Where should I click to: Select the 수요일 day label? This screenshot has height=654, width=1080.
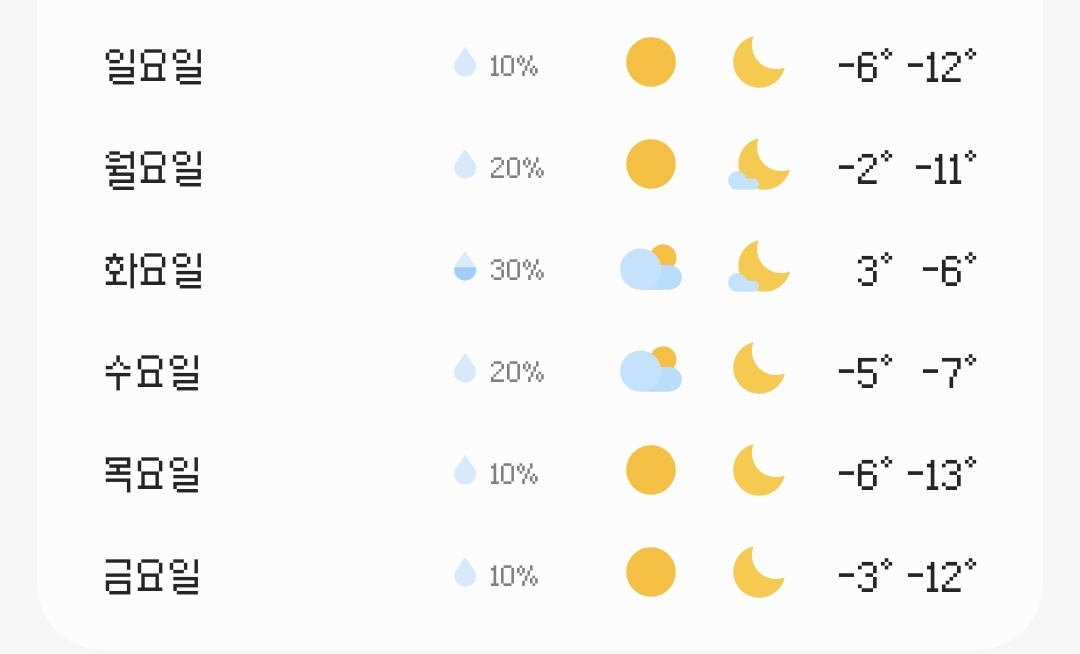pyautogui.click(x=152, y=372)
